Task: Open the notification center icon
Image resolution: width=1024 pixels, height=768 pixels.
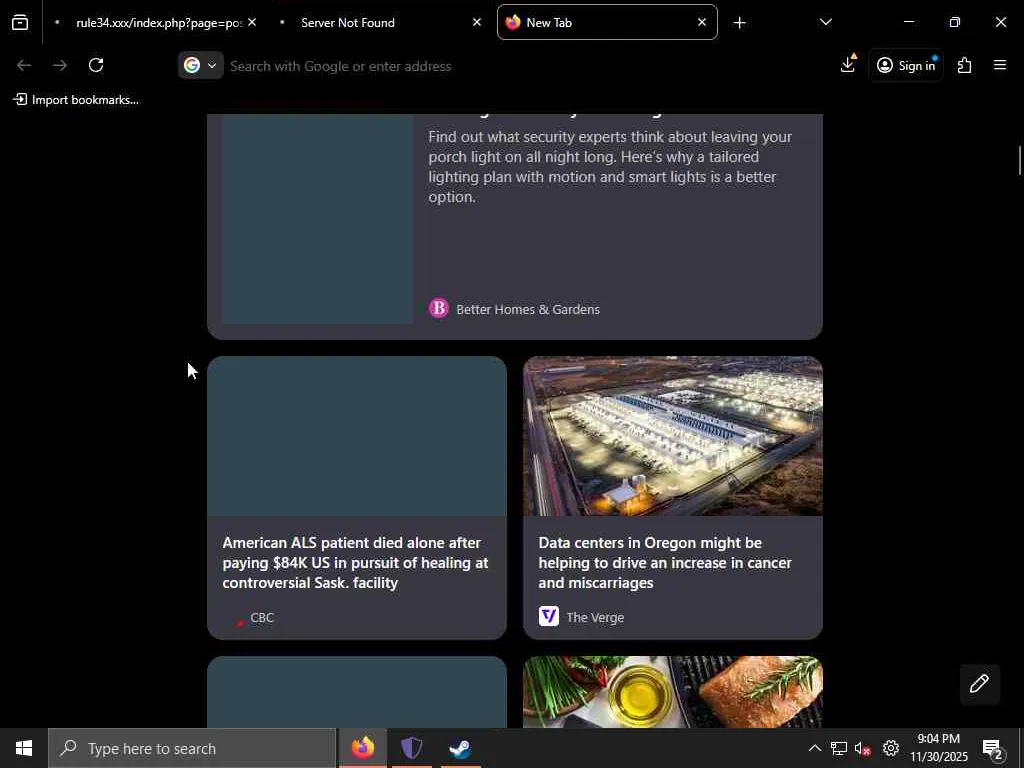Action: point(993,748)
